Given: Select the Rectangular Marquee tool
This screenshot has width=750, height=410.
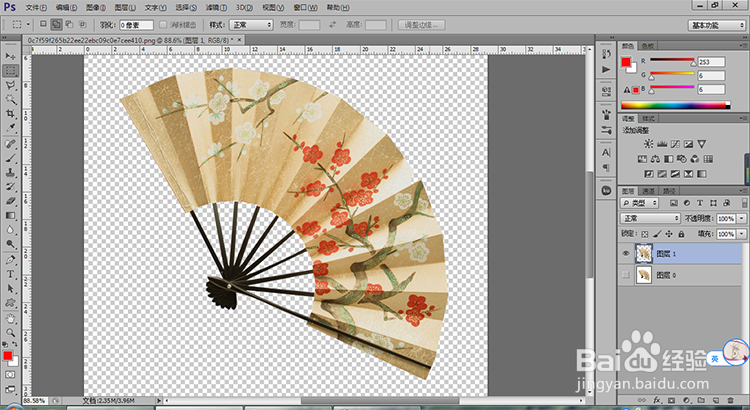Looking at the screenshot, I should [x=11, y=71].
